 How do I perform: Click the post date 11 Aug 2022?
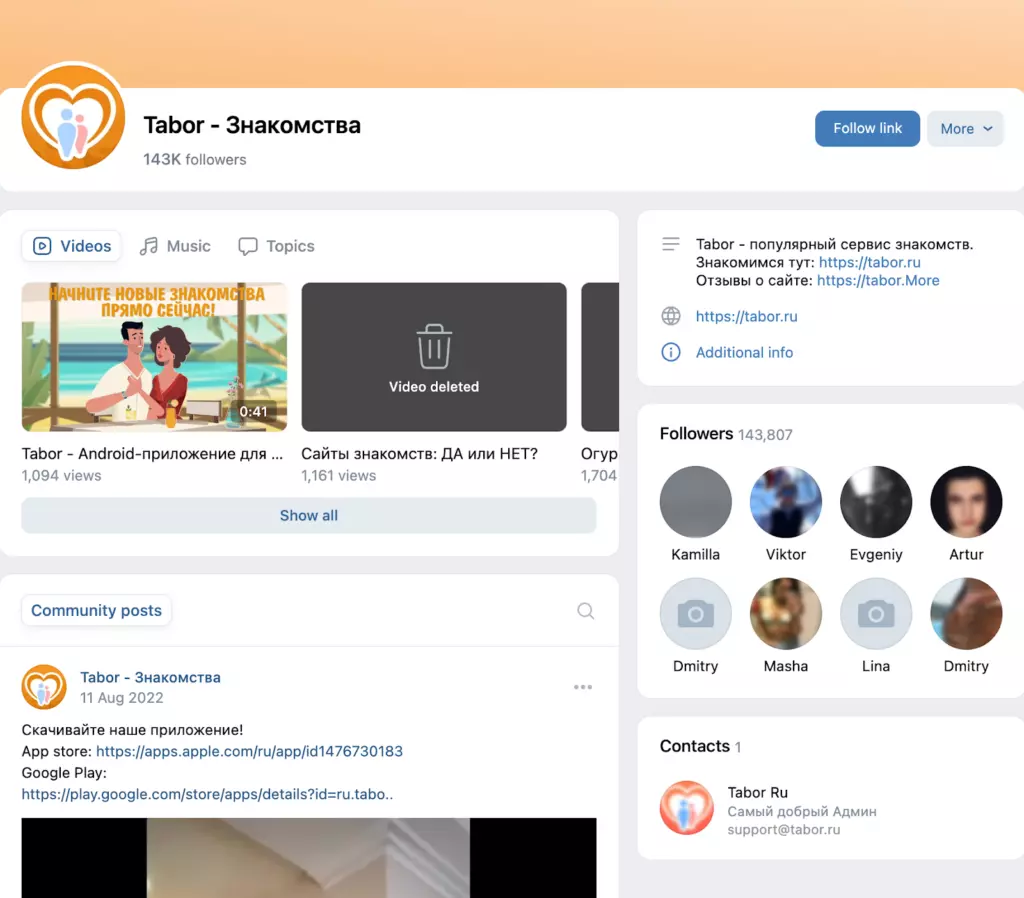click(x=121, y=698)
